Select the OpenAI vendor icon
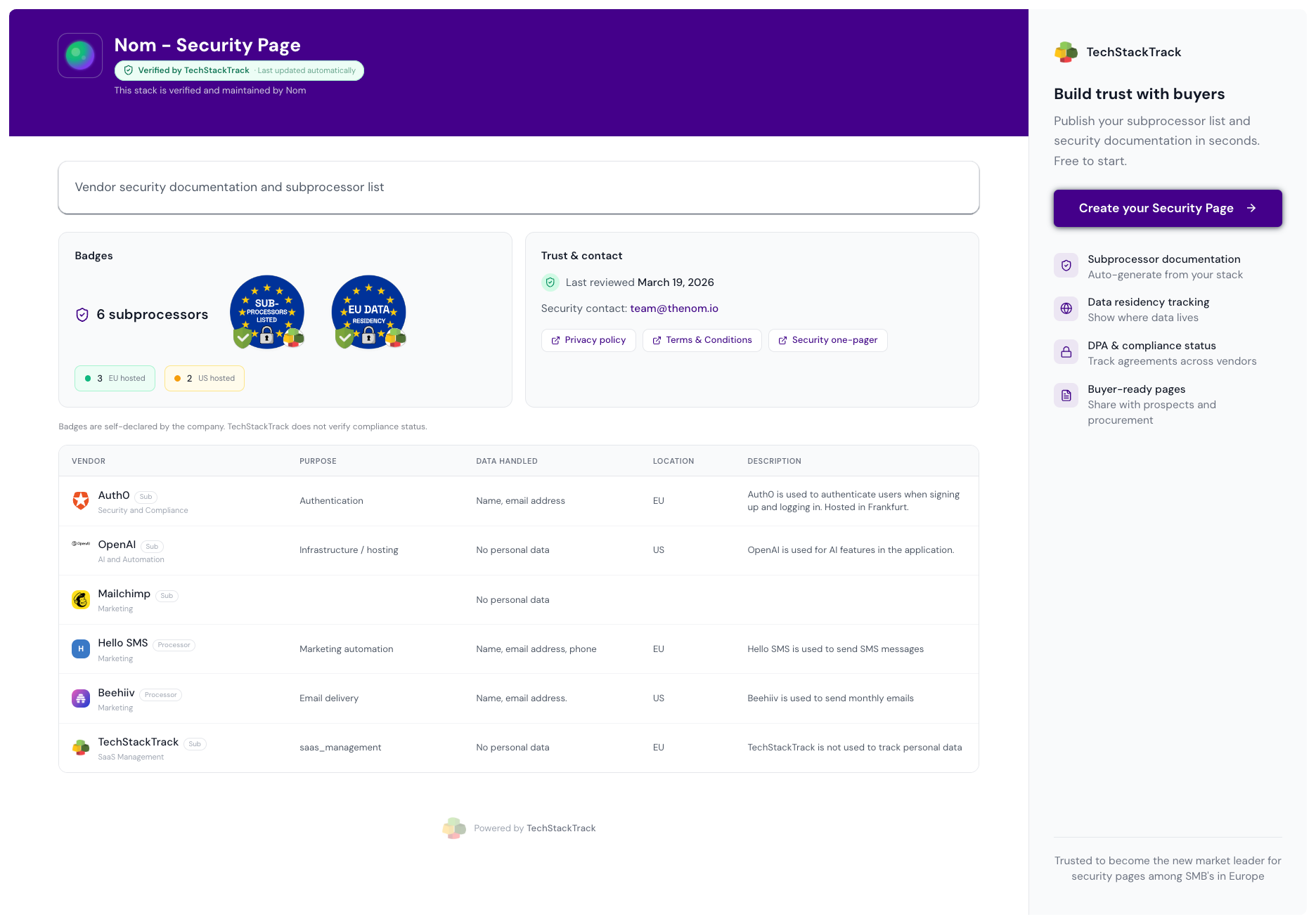 pyautogui.click(x=80, y=543)
